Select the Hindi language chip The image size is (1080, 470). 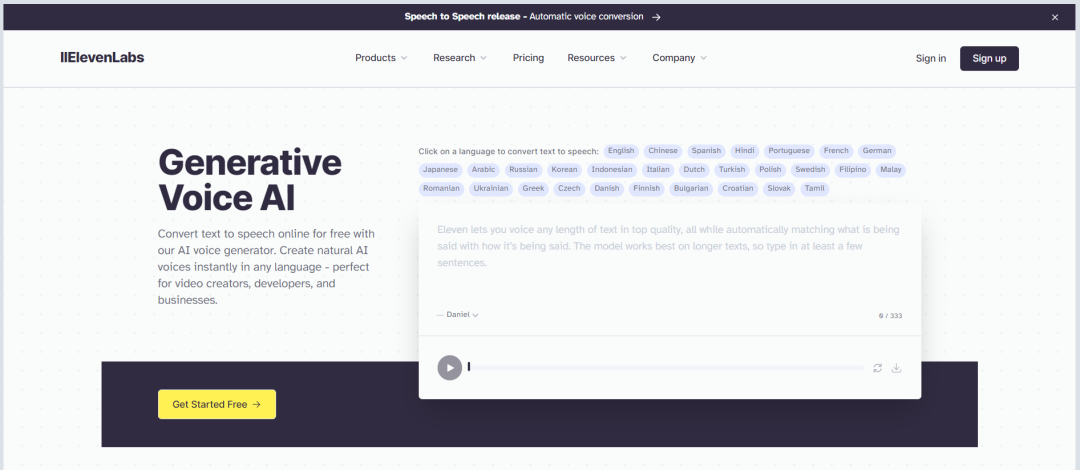pos(745,151)
